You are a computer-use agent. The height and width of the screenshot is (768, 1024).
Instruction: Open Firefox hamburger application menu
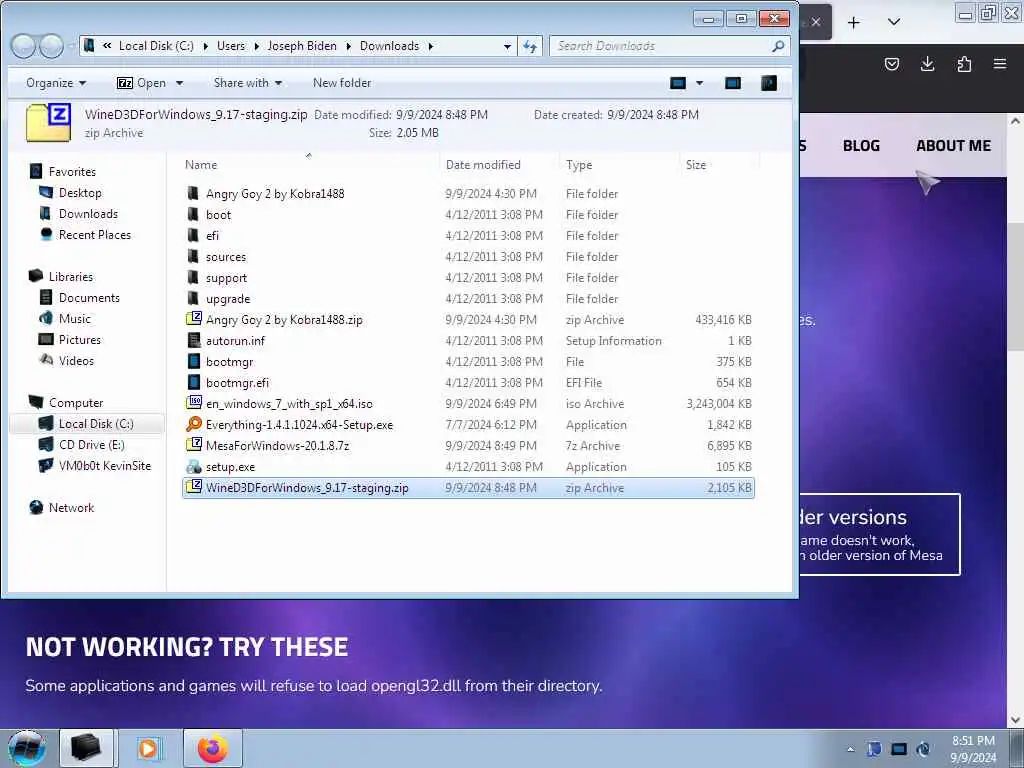click(x=1000, y=64)
